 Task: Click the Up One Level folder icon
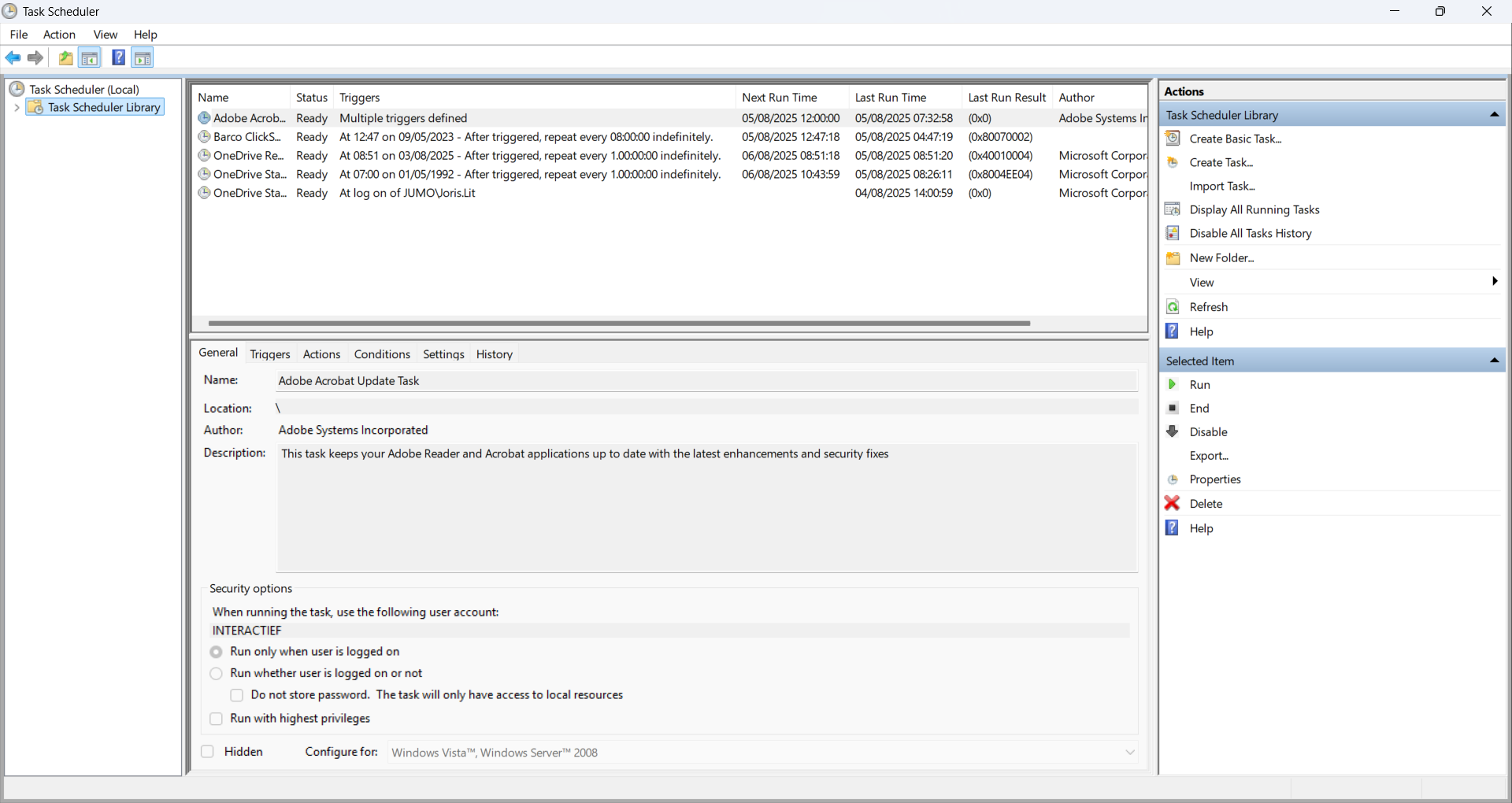point(65,57)
